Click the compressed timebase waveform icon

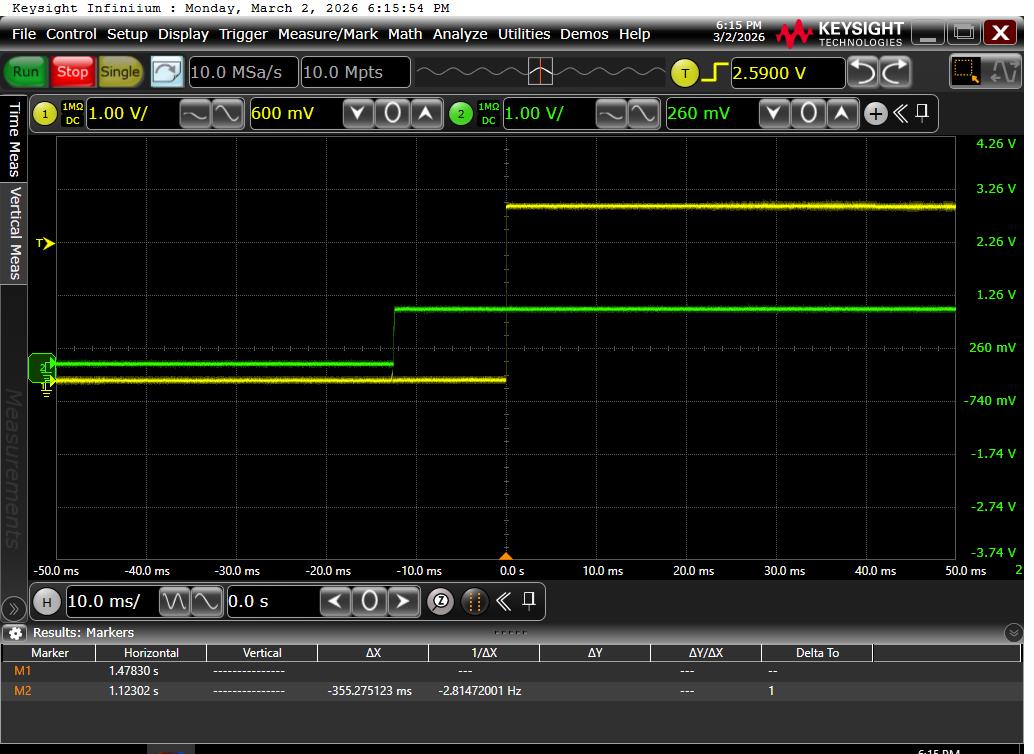point(175,602)
